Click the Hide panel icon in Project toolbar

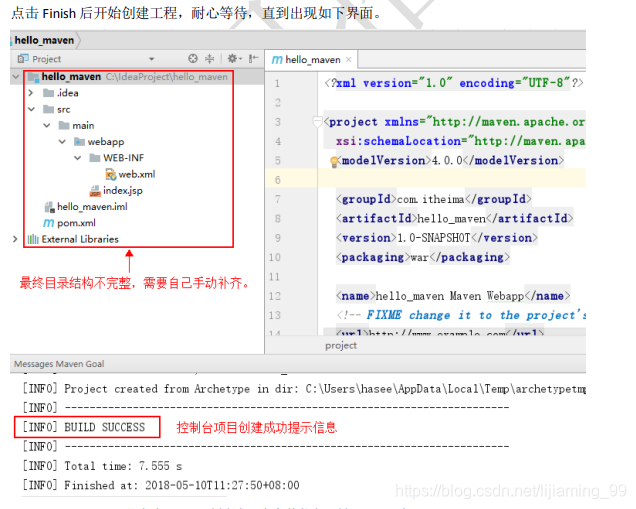pos(254,59)
